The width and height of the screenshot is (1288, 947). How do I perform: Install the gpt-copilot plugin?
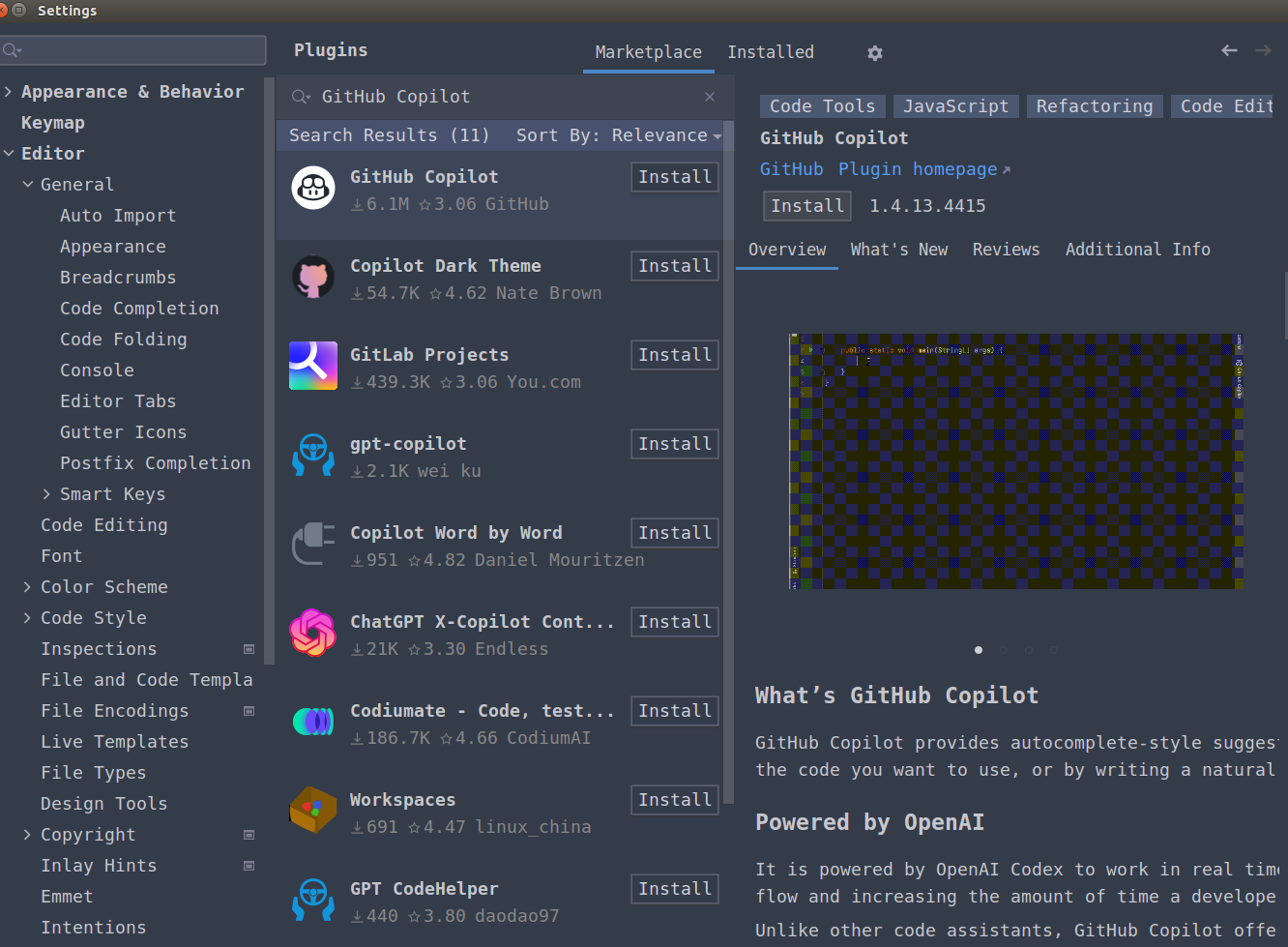675,444
